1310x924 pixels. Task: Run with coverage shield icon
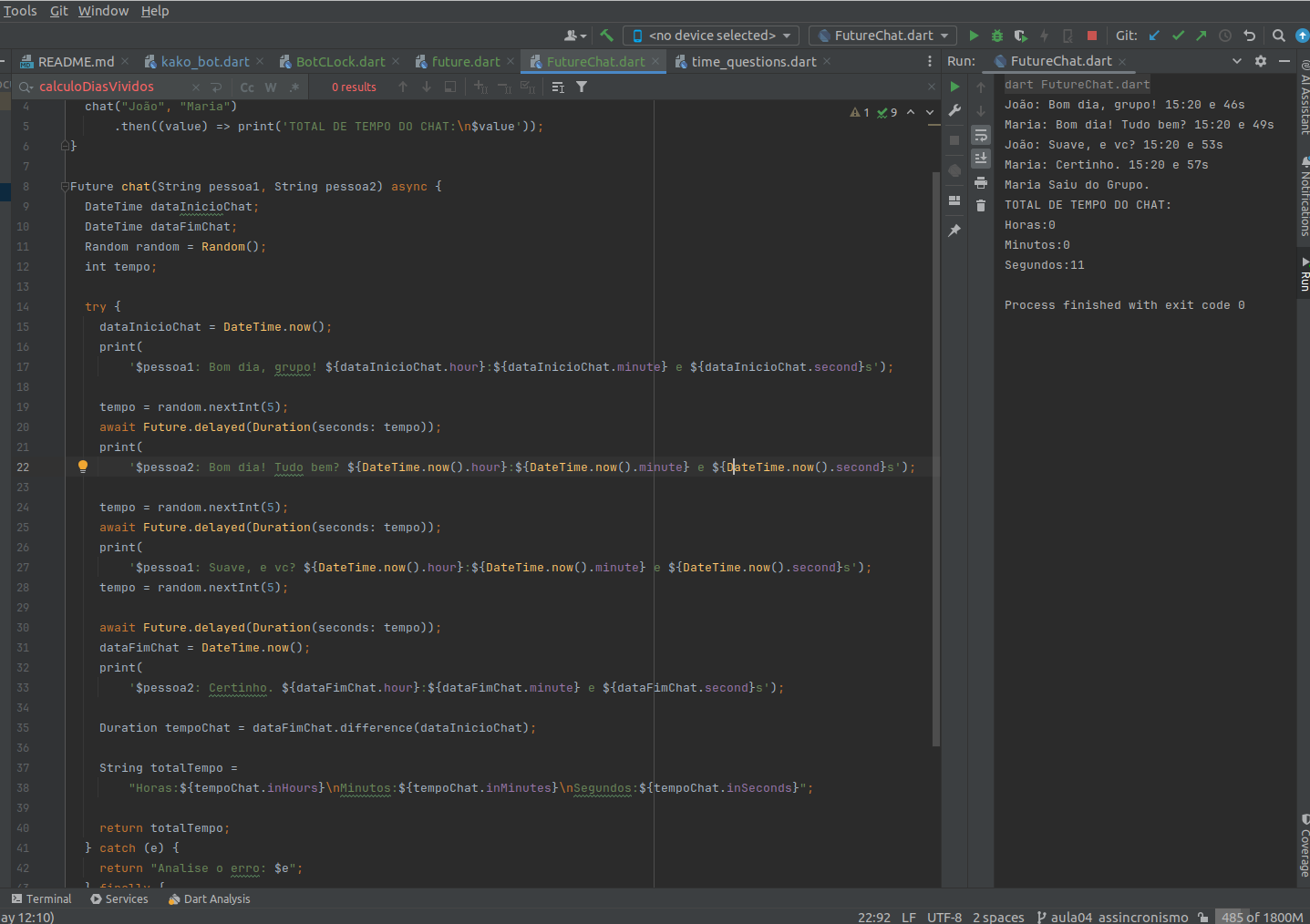[x=1020, y=36]
